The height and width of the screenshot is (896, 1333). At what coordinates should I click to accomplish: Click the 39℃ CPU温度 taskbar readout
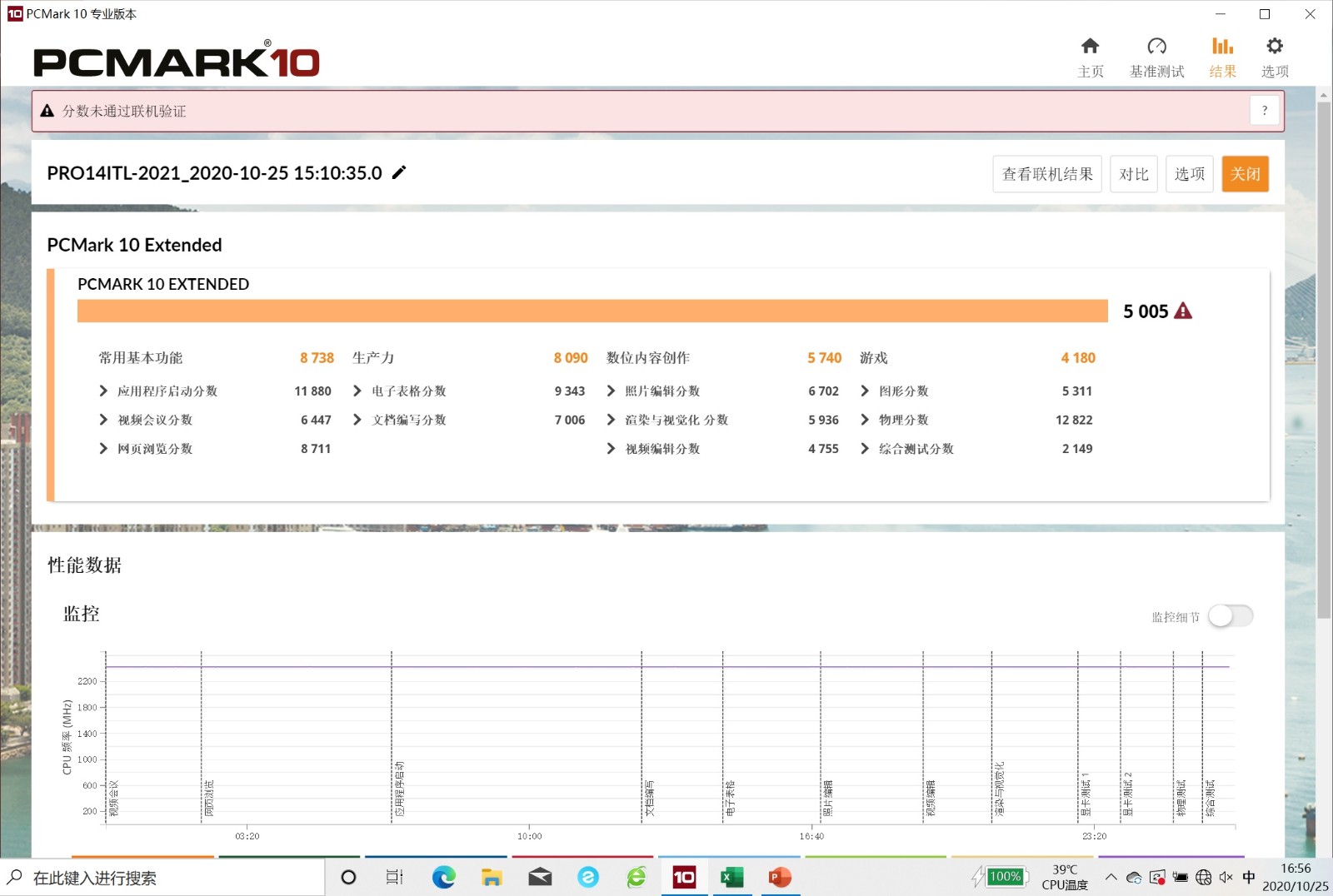coord(1065,877)
